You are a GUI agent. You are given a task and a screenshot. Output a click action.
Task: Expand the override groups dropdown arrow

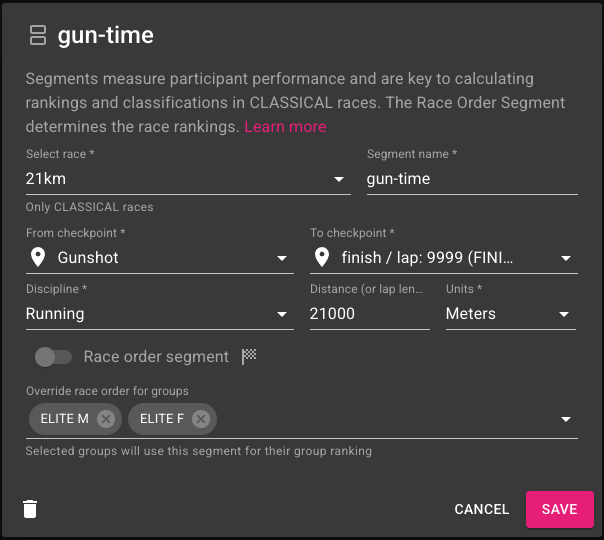(565, 419)
